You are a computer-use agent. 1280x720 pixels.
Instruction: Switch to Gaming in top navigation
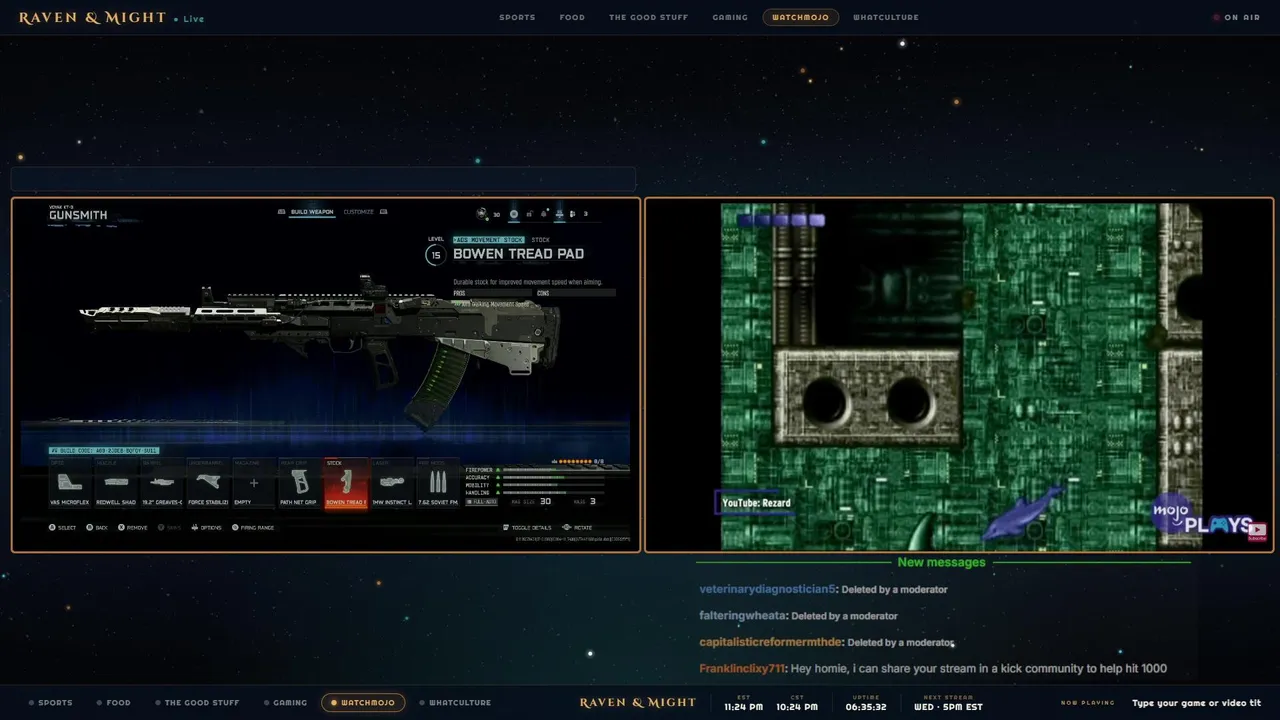[x=730, y=17]
